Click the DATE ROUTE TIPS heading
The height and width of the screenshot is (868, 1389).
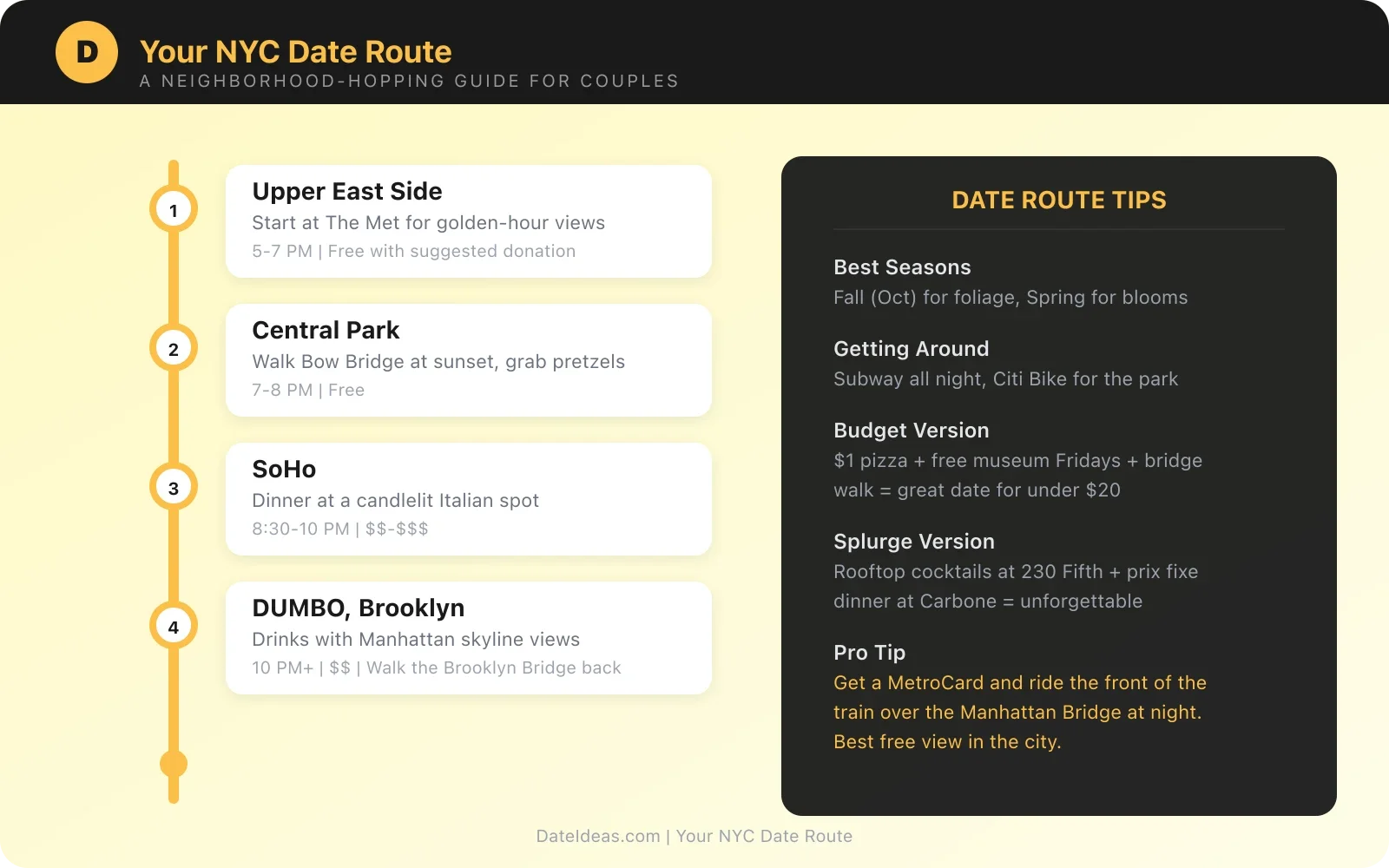tap(1057, 201)
